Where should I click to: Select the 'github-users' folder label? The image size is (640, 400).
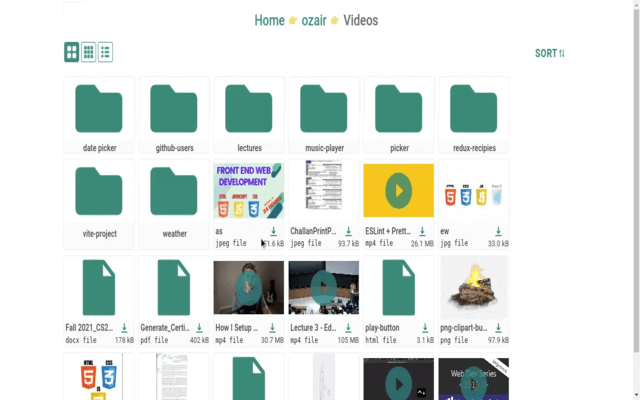pyautogui.click(x=175, y=148)
